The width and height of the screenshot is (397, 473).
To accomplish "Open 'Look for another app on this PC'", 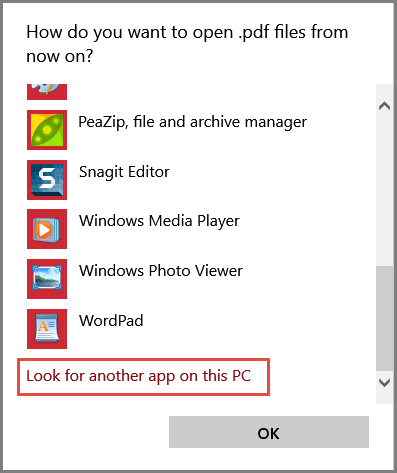I will (139, 376).
